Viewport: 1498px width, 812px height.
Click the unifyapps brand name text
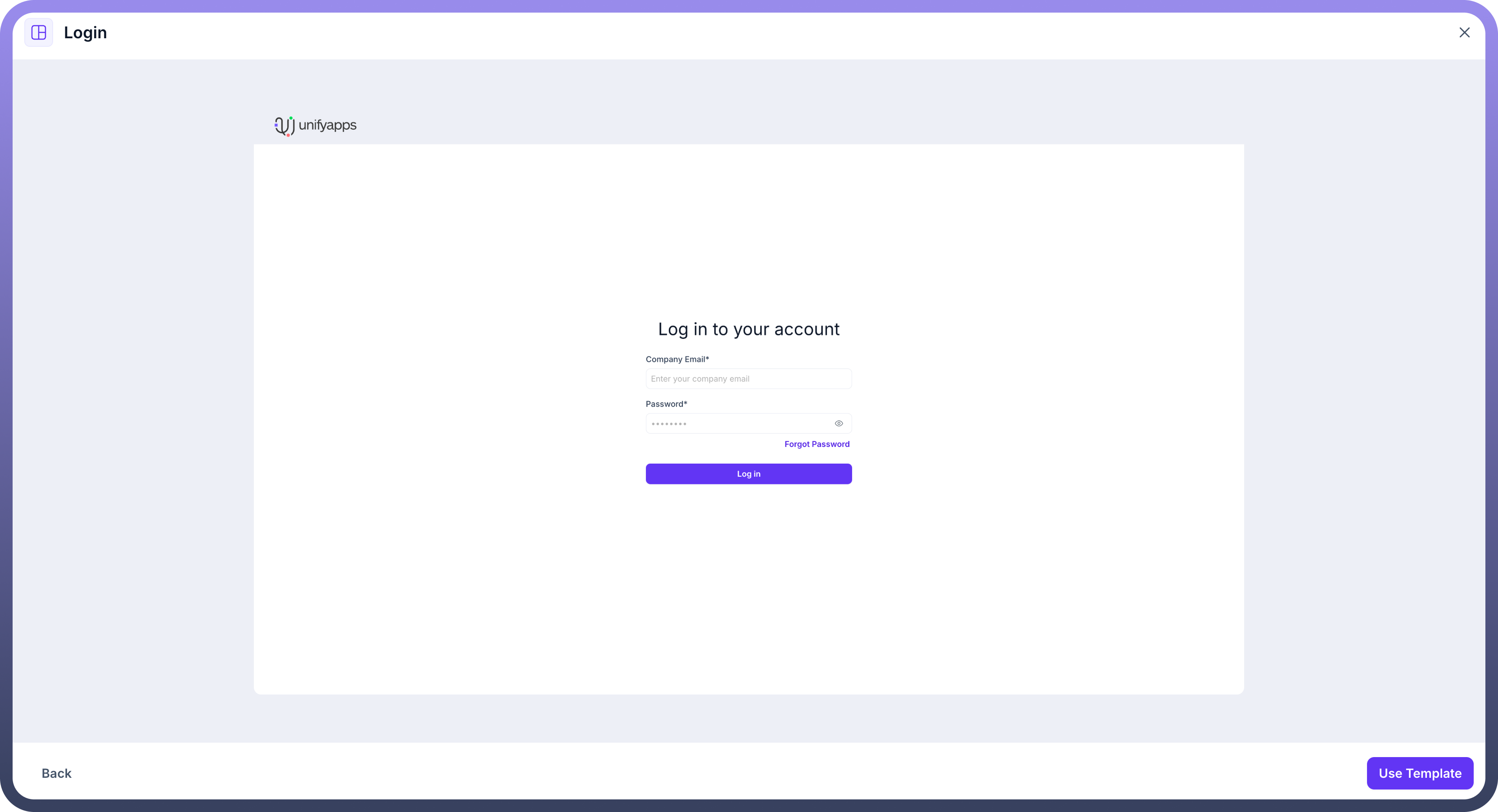pyautogui.click(x=327, y=125)
